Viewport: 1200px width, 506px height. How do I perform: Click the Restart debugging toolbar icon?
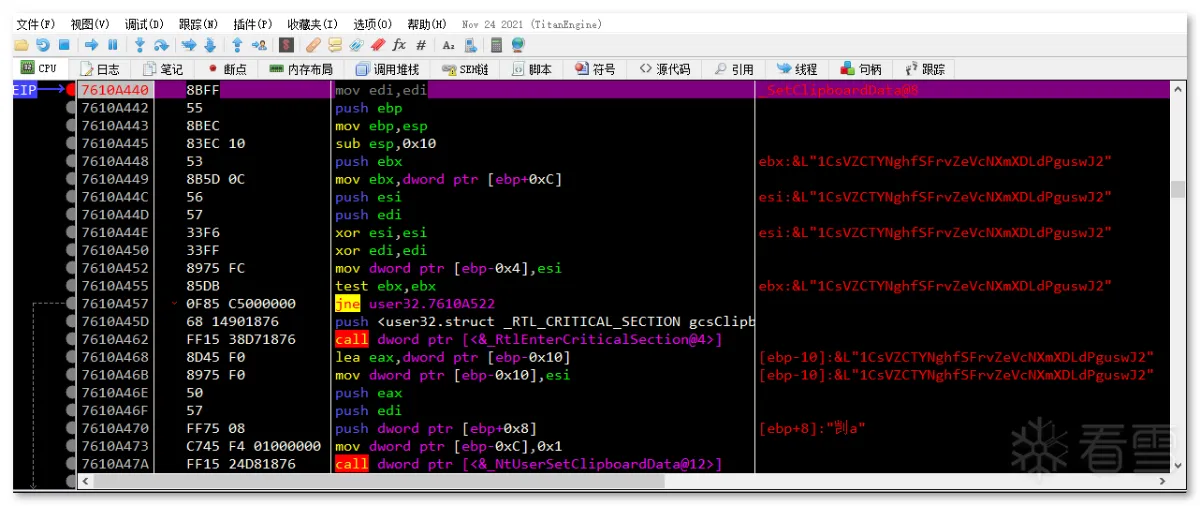(x=42, y=45)
